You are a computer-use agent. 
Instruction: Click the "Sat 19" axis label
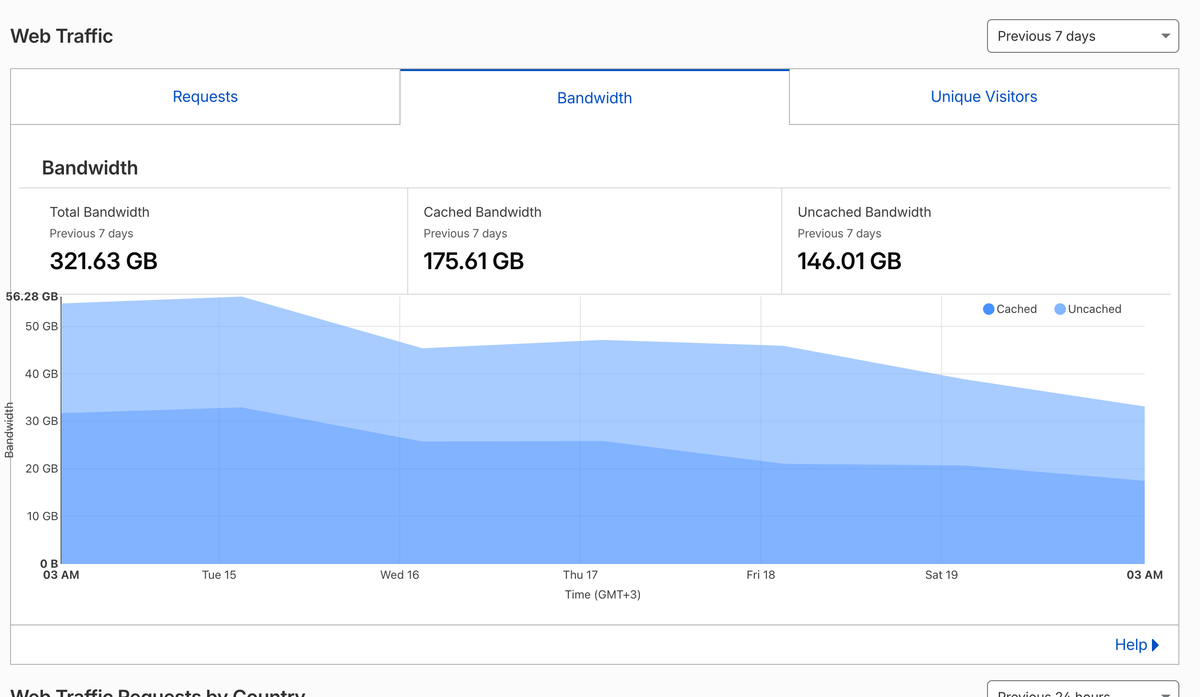(x=941, y=575)
